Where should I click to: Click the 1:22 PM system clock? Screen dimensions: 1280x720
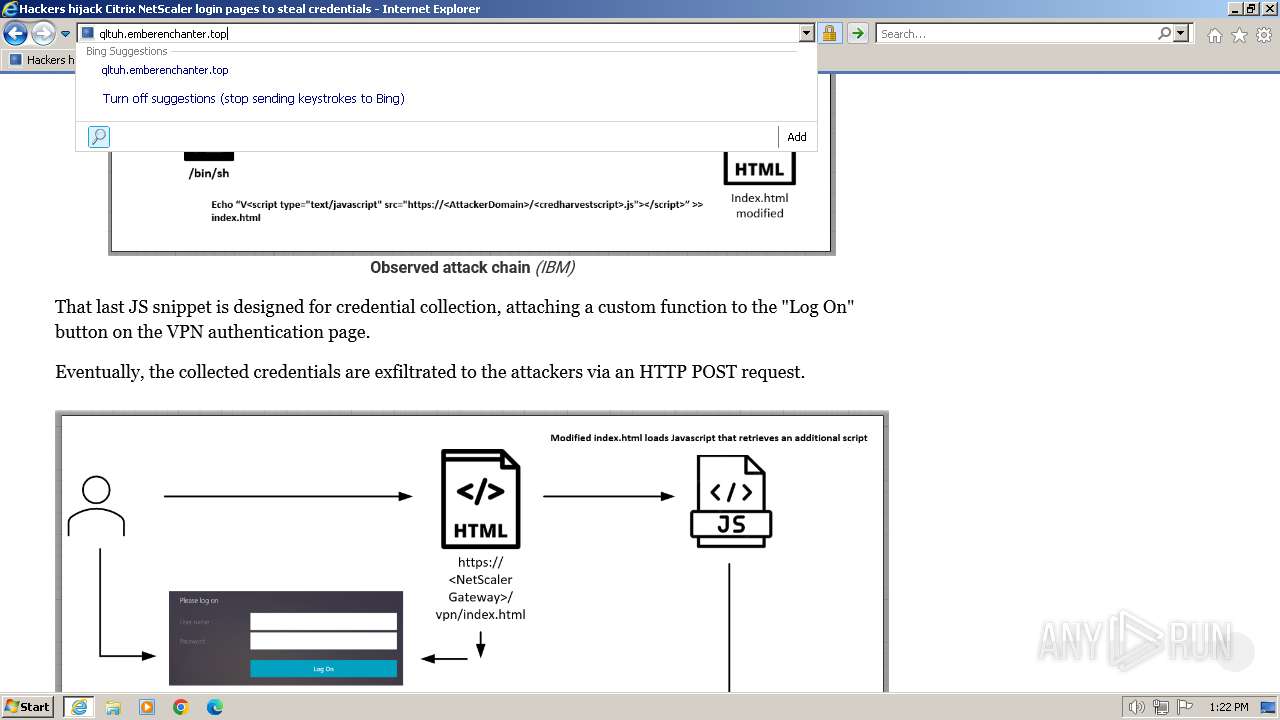click(x=1229, y=707)
